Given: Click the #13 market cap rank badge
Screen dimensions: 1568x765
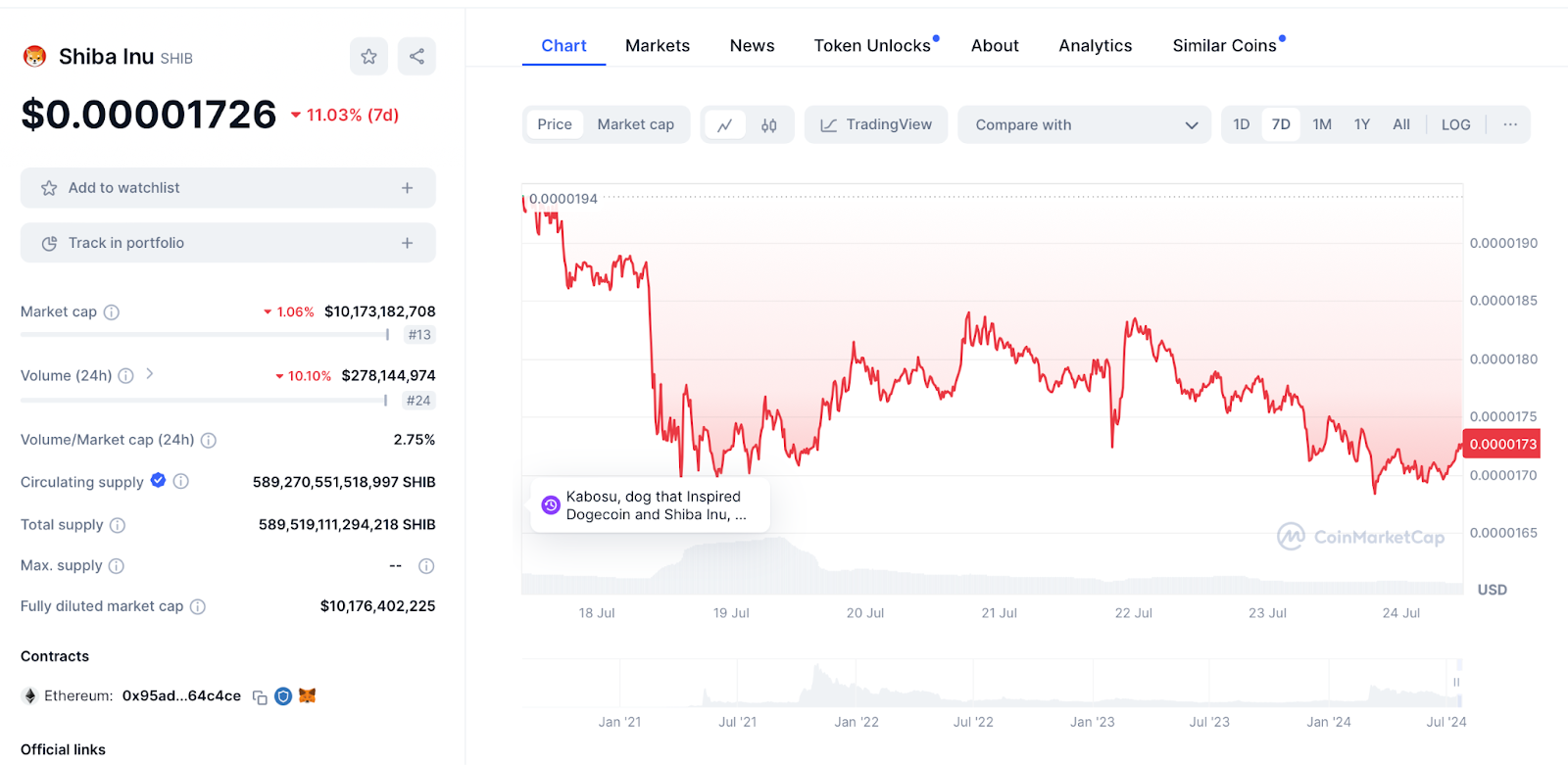Looking at the screenshot, I should [419, 335].
